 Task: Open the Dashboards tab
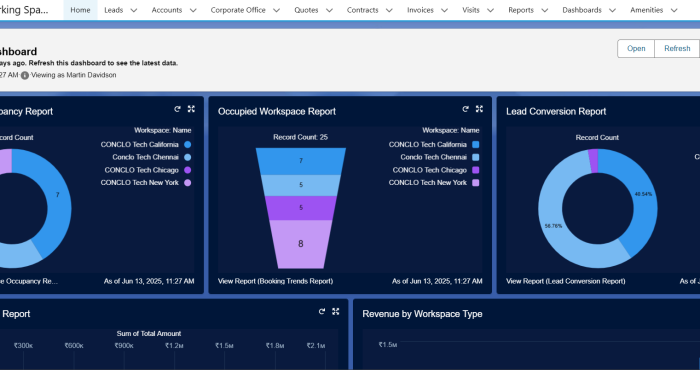coord(582,10)
